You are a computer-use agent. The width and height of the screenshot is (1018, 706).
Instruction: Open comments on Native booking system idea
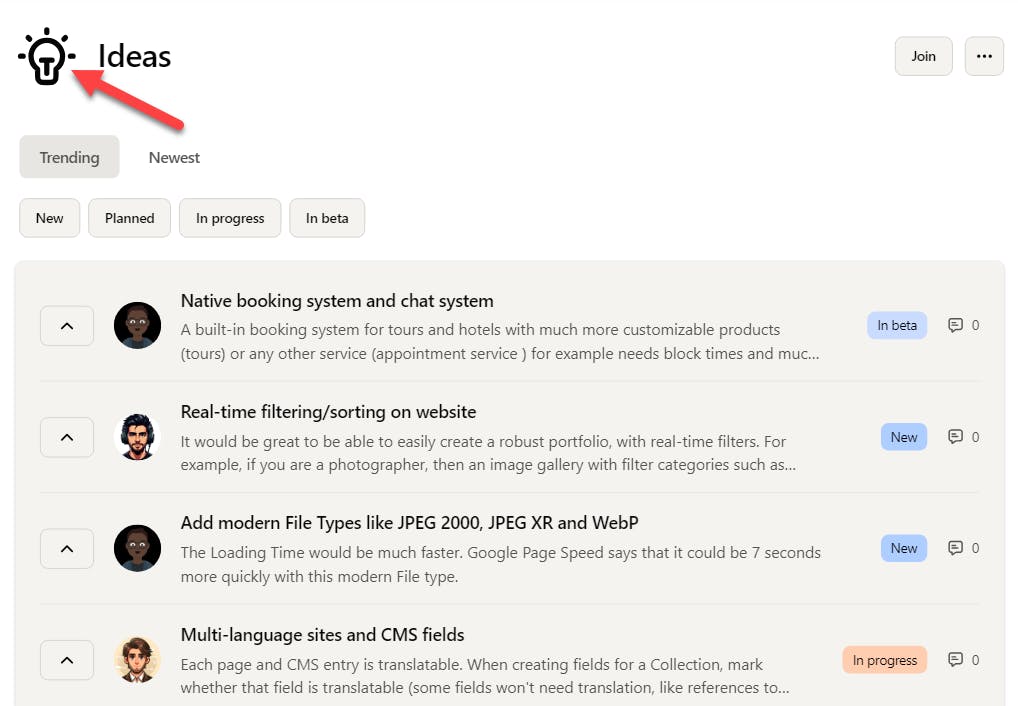pyautogui.click(x=963, y=325)
